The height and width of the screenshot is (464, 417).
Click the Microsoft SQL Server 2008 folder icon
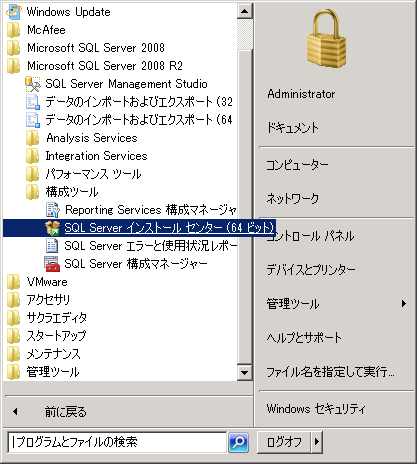14,48
